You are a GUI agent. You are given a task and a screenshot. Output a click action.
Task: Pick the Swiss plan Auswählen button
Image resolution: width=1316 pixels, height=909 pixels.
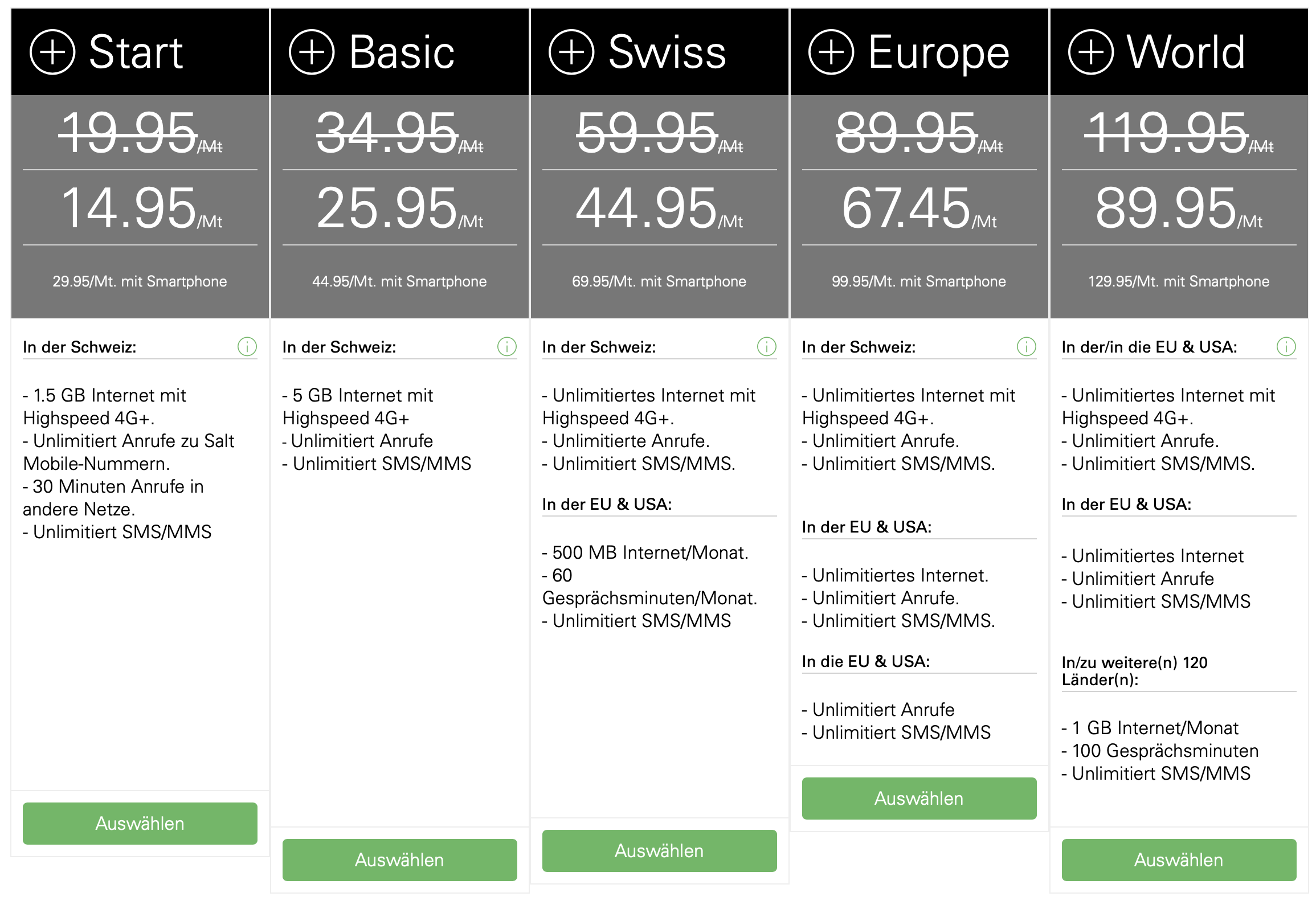660,851
